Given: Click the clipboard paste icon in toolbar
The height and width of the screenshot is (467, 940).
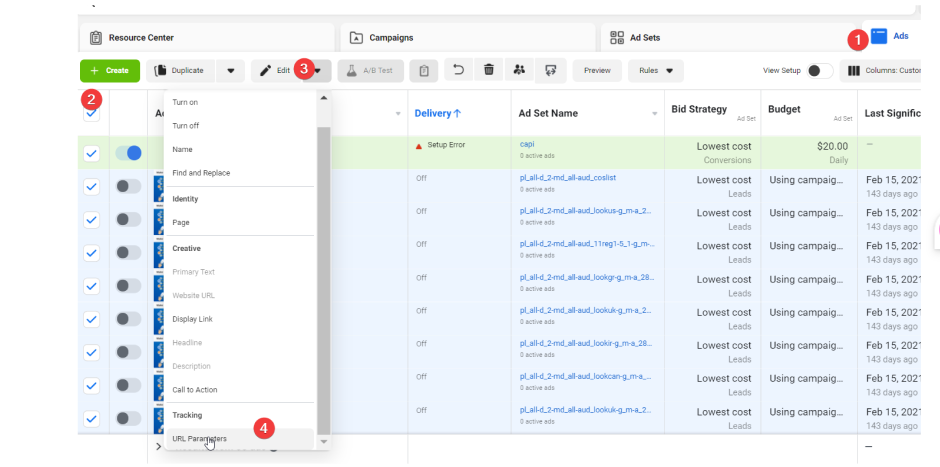Looking at the screenshot, I should (424, 71).
